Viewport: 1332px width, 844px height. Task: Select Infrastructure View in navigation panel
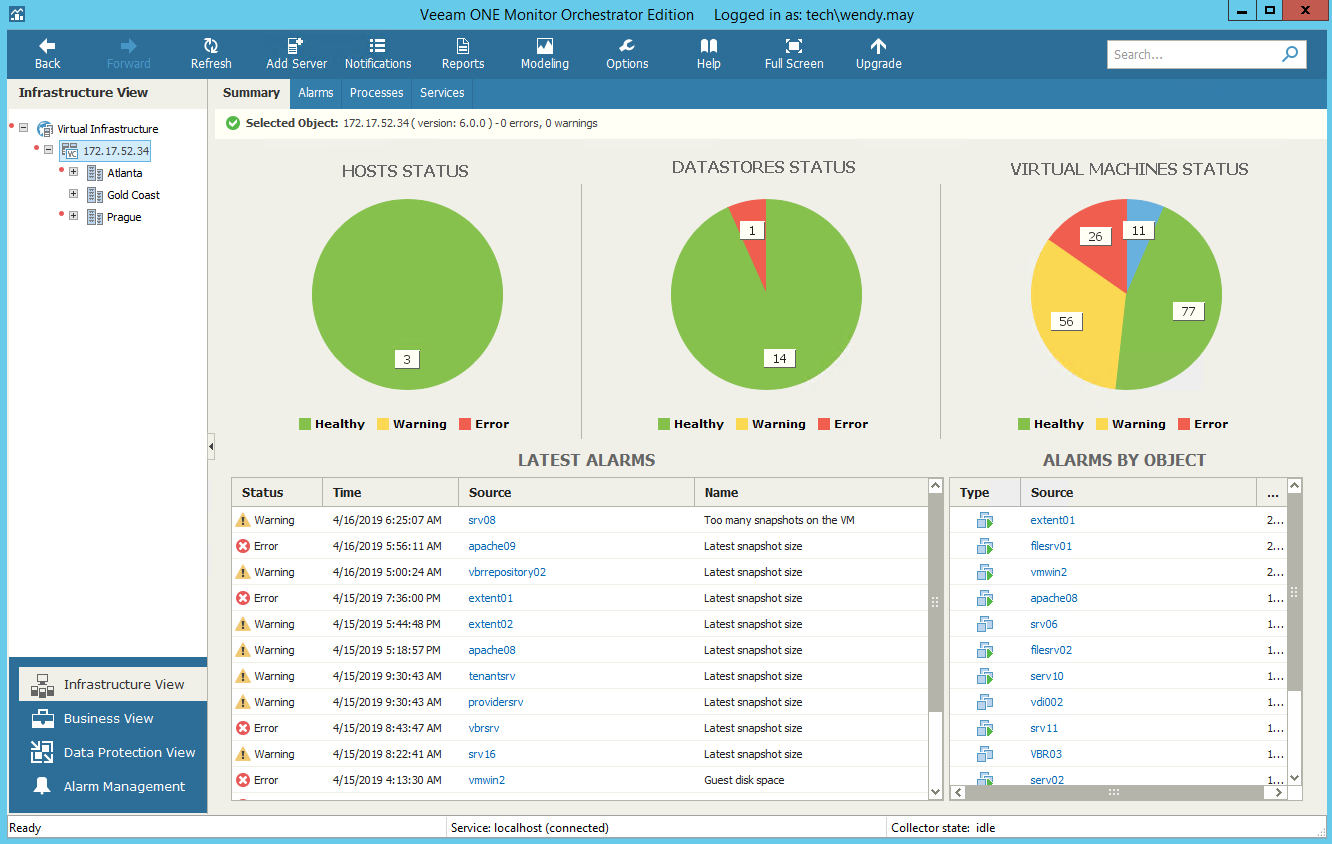coord(113,685)
